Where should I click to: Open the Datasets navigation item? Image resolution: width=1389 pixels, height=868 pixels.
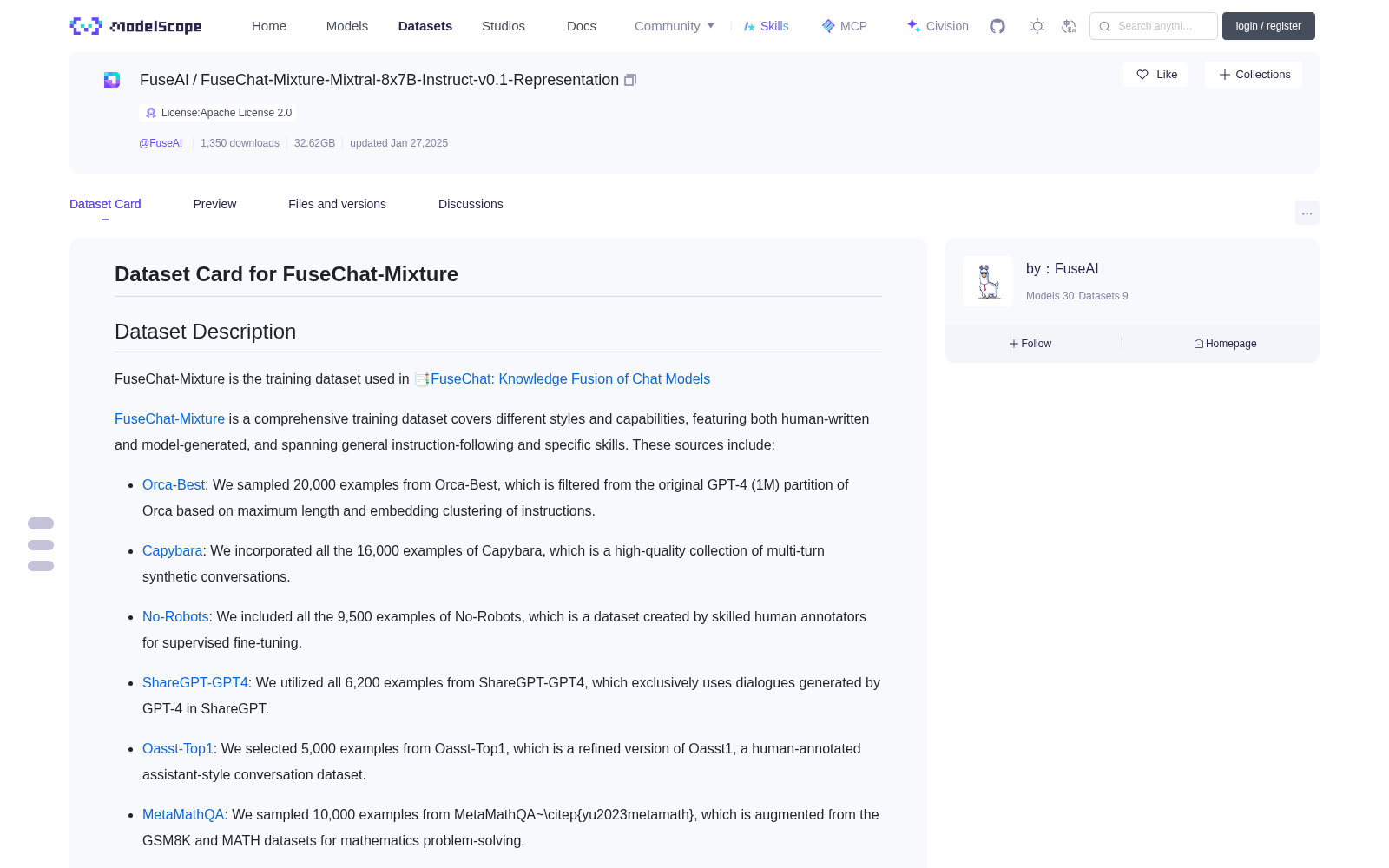pos(425,26)
